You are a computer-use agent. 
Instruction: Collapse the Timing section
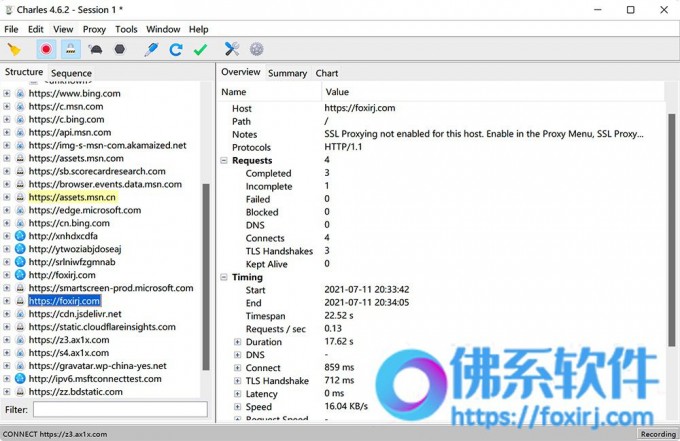[224, 277]
